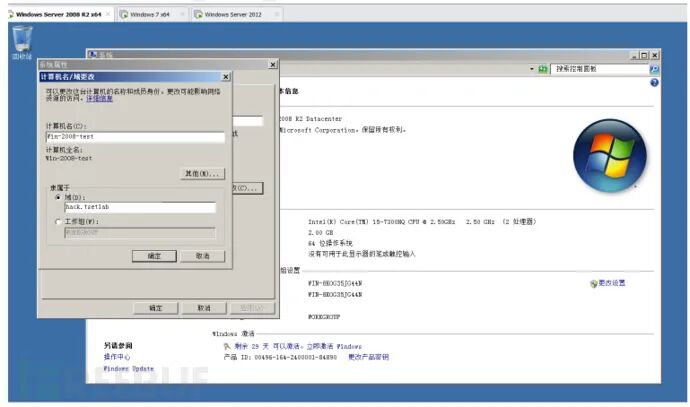This screenshot has height=407, width=690.
Task: Click the address bar refresh icon
Action: click(543, 69)
